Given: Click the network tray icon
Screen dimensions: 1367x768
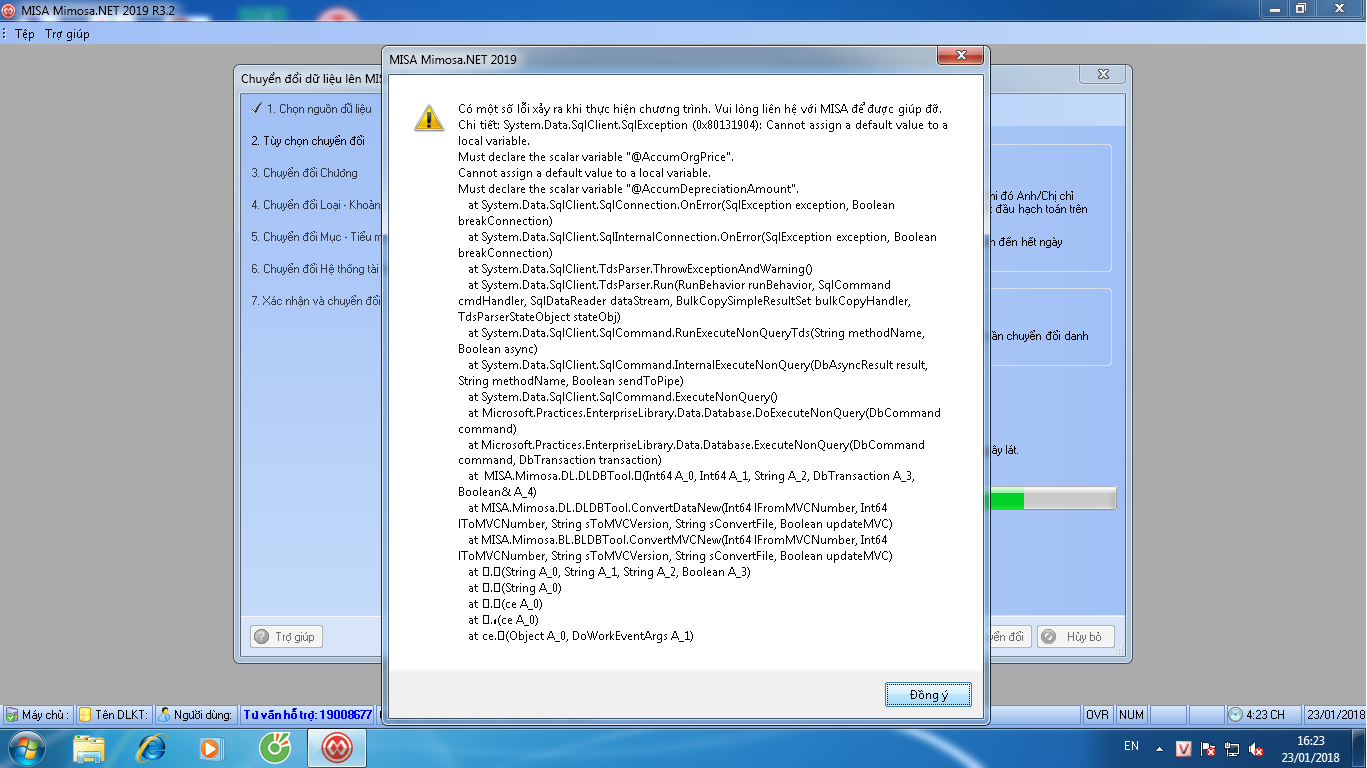Looking at the screenshot, I should [x=1232, y=748].
